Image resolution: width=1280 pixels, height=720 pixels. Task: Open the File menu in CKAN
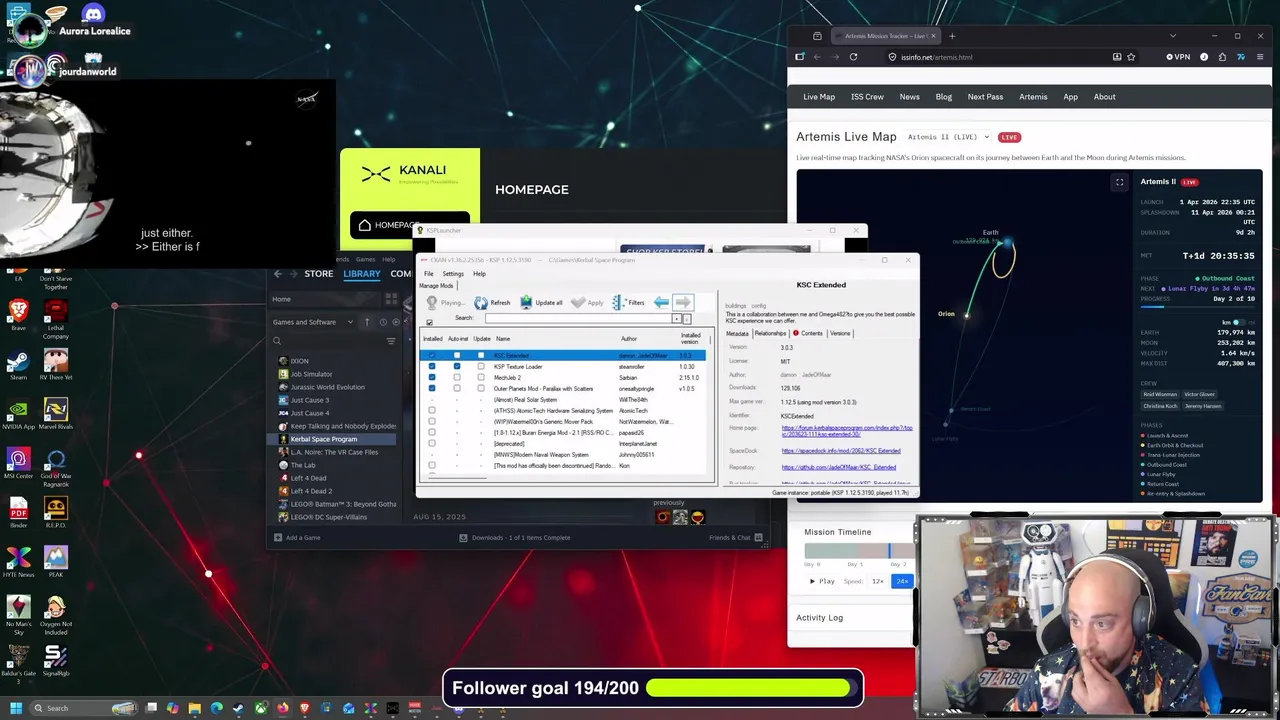point(428,274)
